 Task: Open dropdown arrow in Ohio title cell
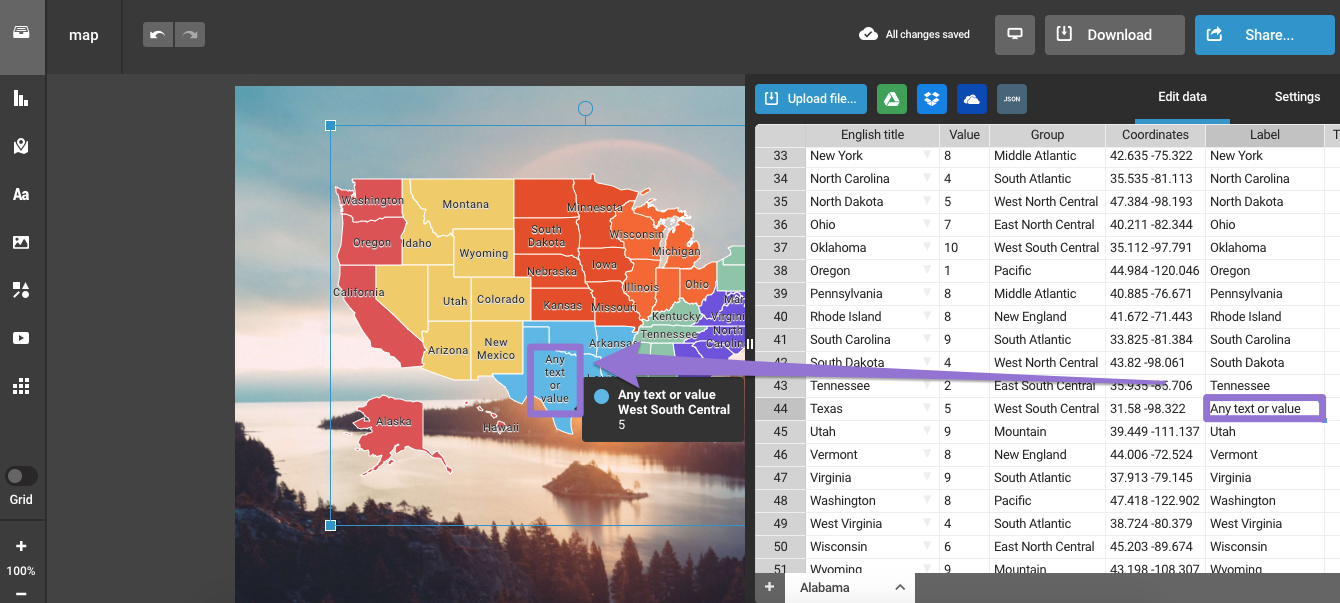(x=927, y=224)
